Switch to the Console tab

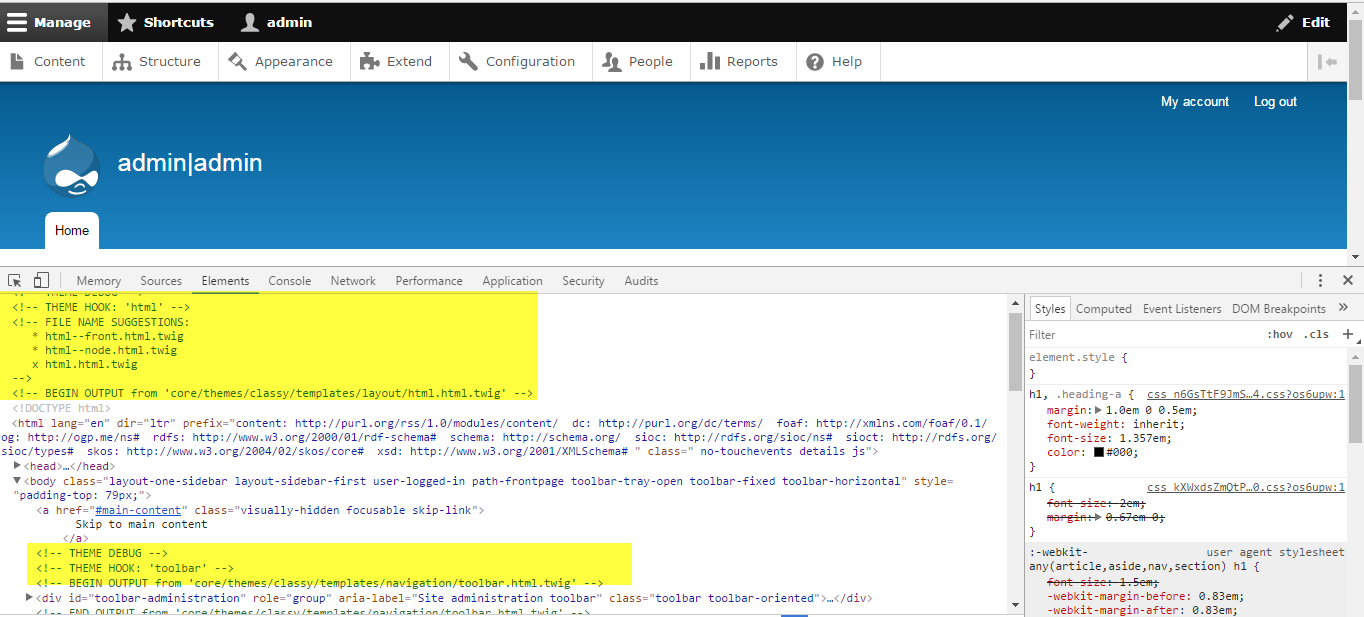pyautogui.click(x=289, y=281)
